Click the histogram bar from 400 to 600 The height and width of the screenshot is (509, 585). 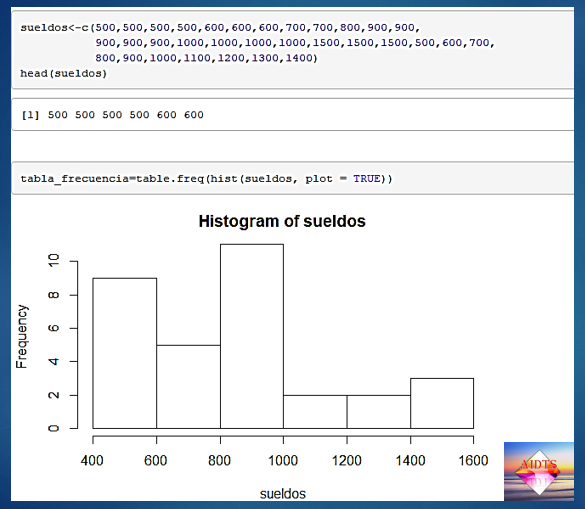(x=125, y=353)
